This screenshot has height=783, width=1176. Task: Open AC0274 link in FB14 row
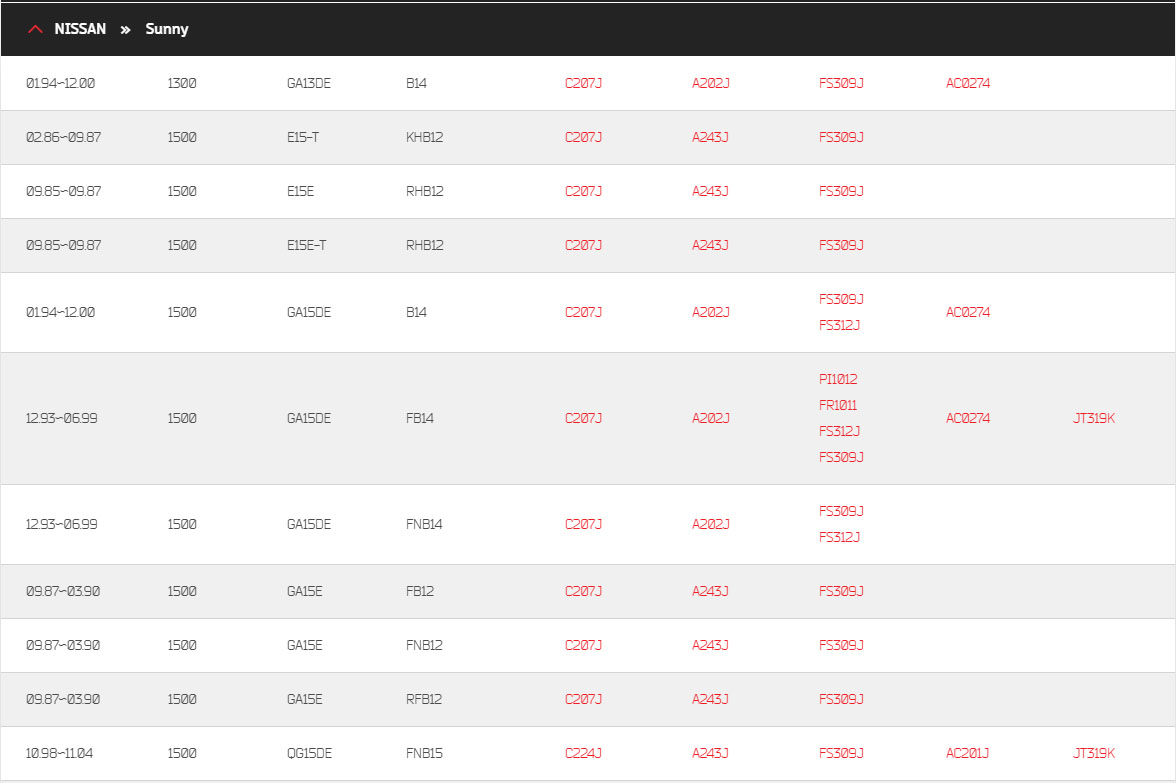[968, 418]
